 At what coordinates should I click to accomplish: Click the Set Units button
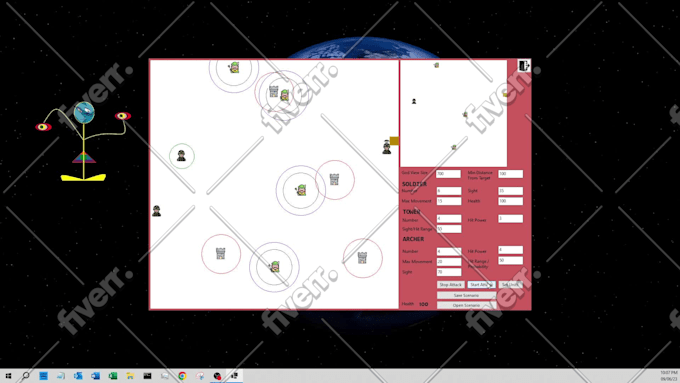510,285
